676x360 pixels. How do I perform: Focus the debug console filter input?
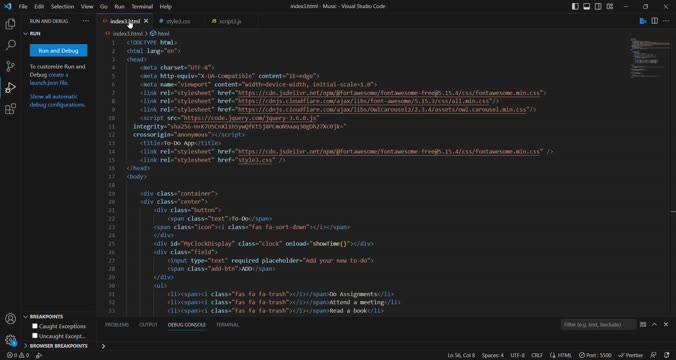click(x=598, y=325)
